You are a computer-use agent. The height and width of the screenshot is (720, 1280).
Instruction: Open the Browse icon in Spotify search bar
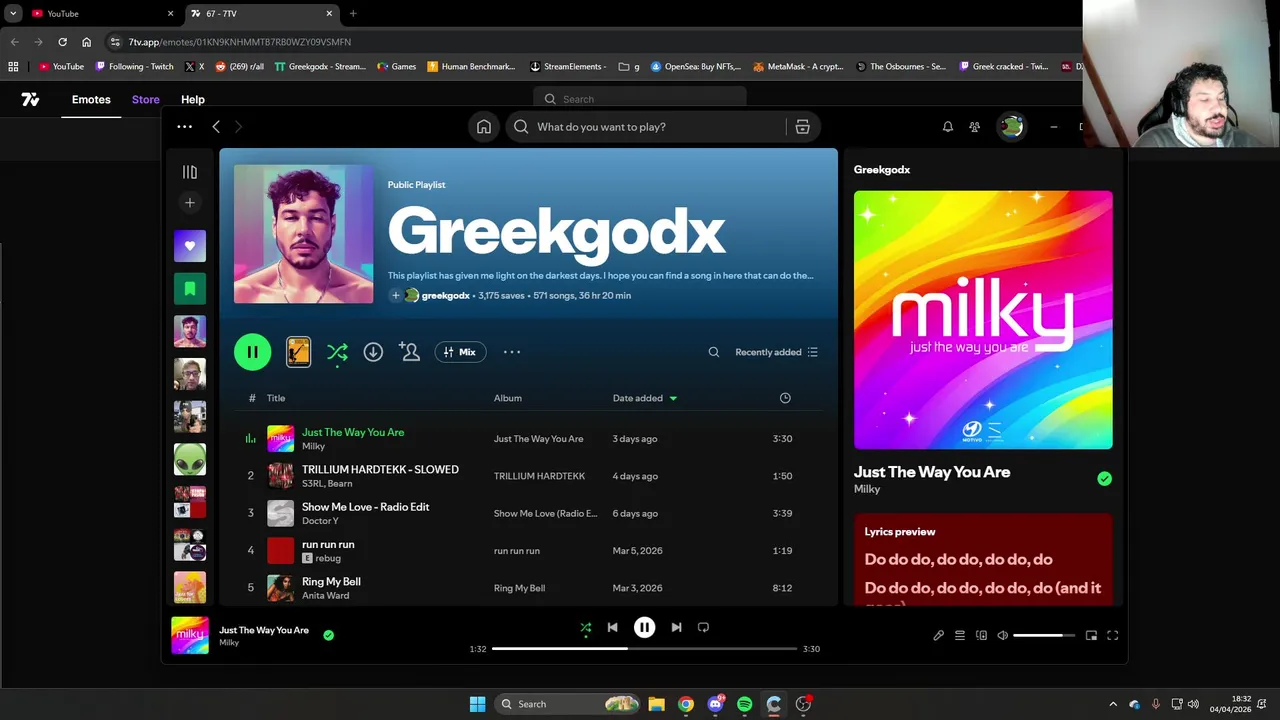(802, 127)
